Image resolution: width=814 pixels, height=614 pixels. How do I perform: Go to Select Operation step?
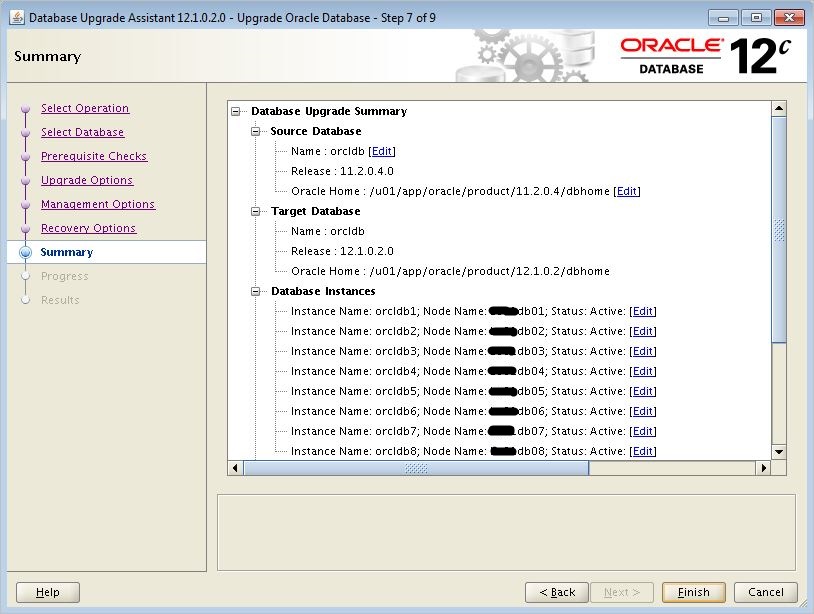click(85, 108)
